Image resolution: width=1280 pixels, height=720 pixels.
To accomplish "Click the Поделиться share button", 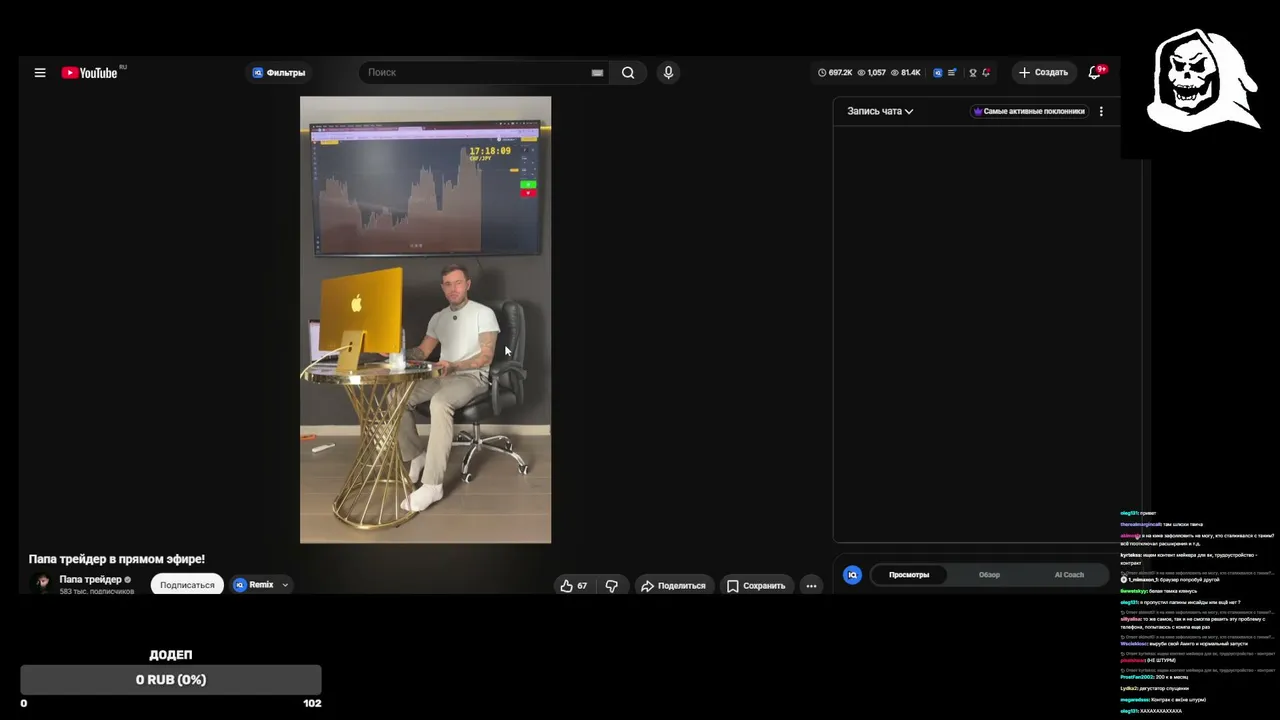I will click(673, 586).
